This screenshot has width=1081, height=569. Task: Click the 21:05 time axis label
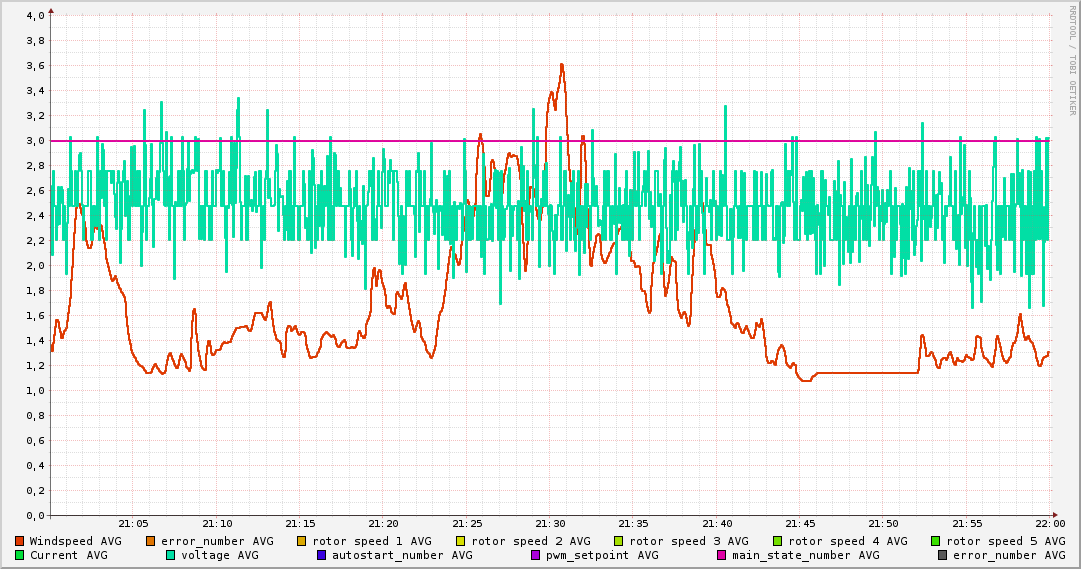click(x=133, y=523)
